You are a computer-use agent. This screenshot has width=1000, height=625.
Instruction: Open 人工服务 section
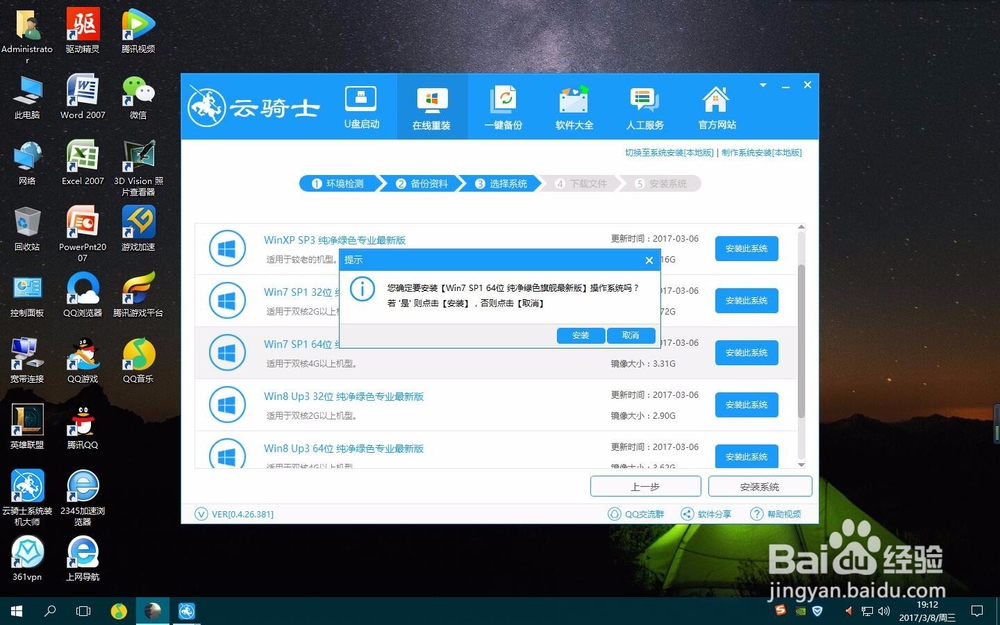[x=645, y=107]
